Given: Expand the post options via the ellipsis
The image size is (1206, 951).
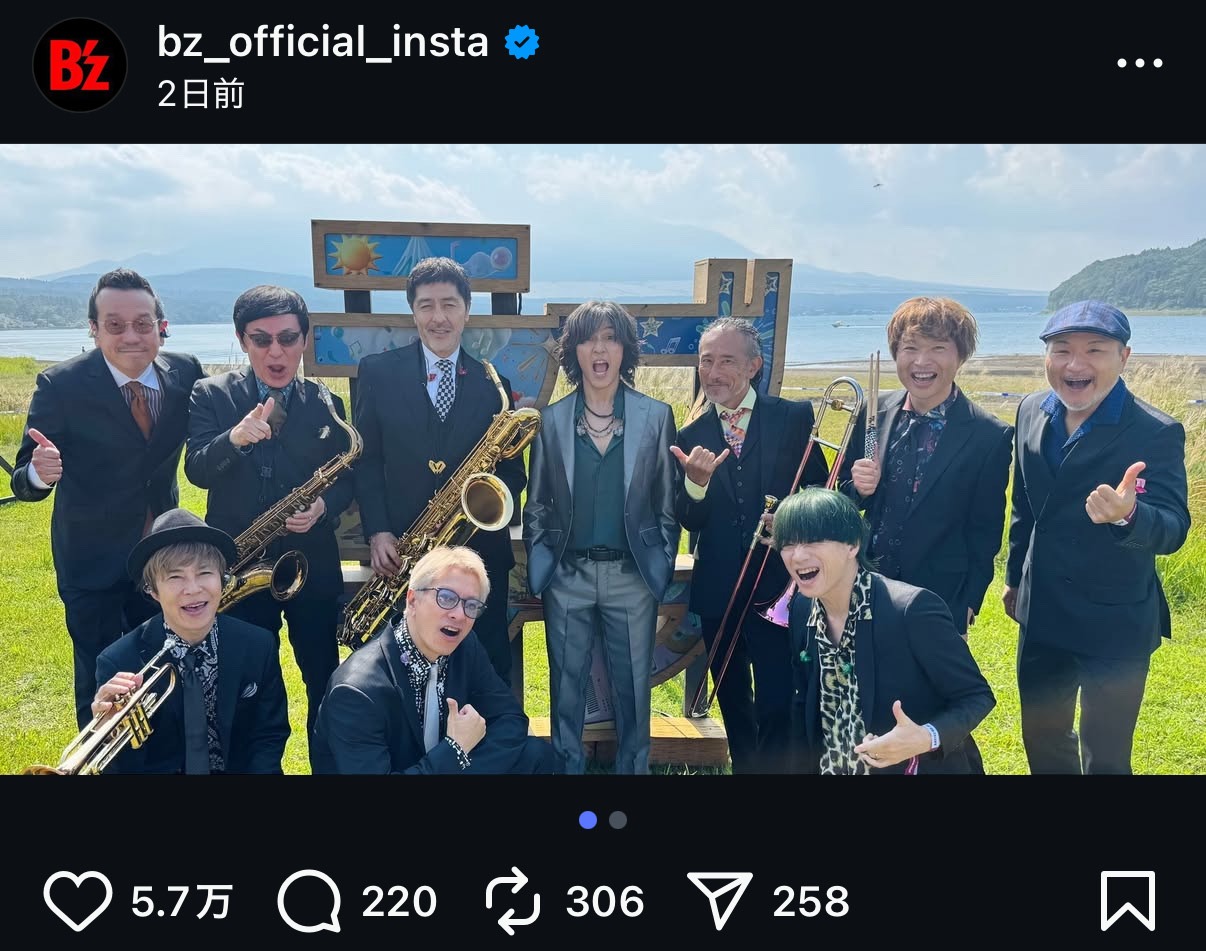Looking at the screenshot, I should coord(1139,63).
